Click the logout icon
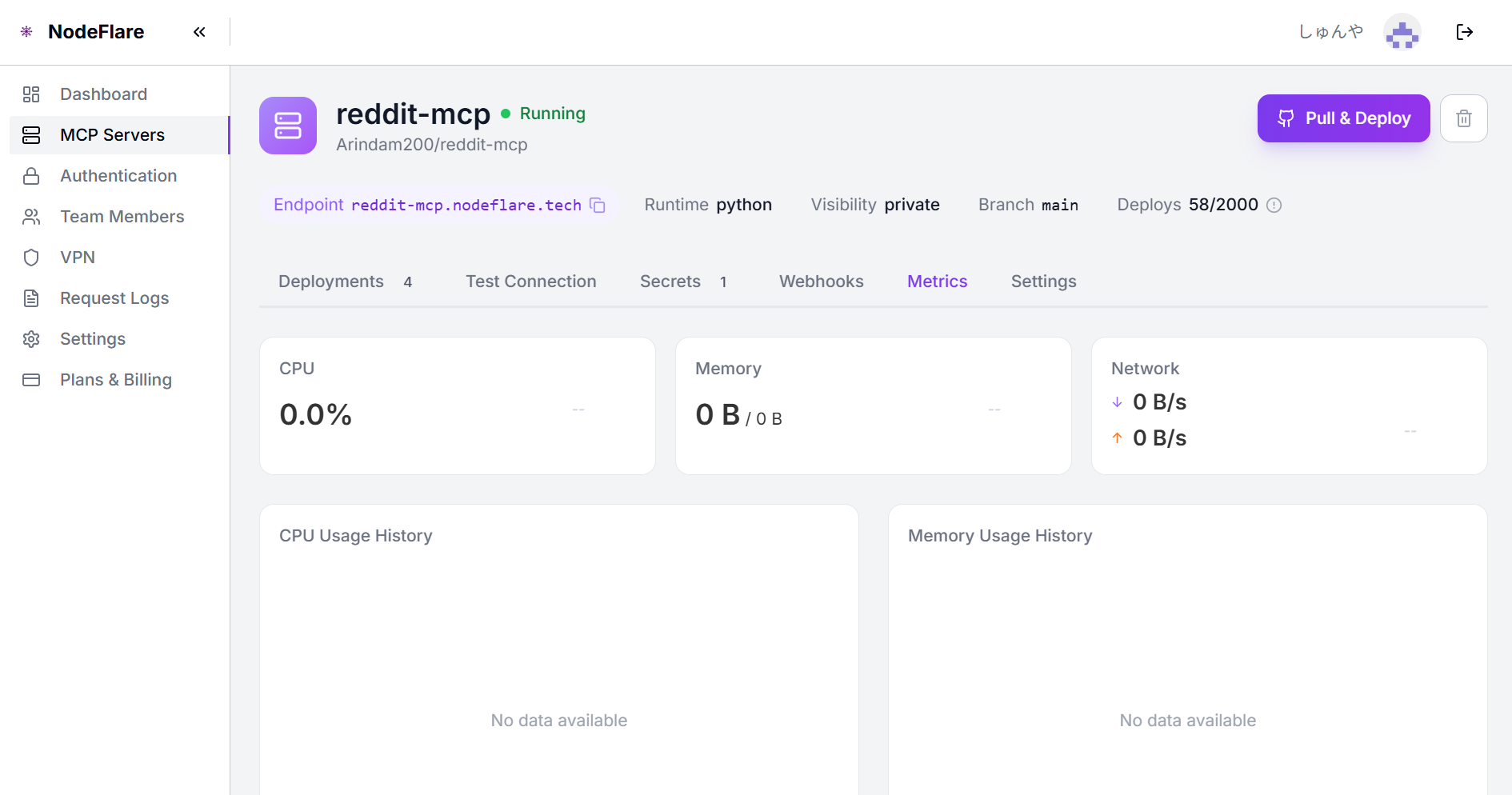 (x=1464, y=32)
